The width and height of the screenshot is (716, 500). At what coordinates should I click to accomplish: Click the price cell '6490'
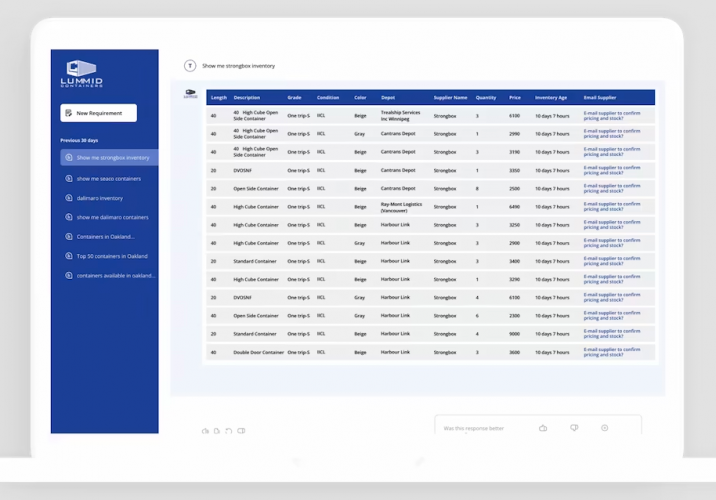coord(515,207)
